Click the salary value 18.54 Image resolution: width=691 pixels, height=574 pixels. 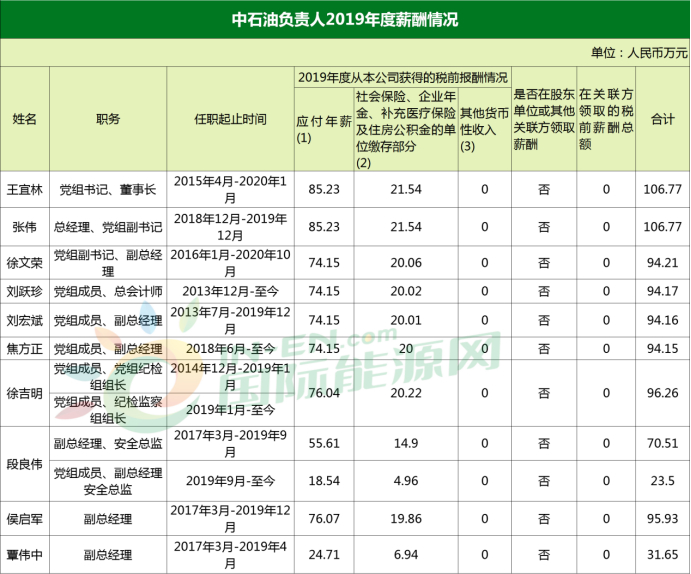(x=324, y=481)
